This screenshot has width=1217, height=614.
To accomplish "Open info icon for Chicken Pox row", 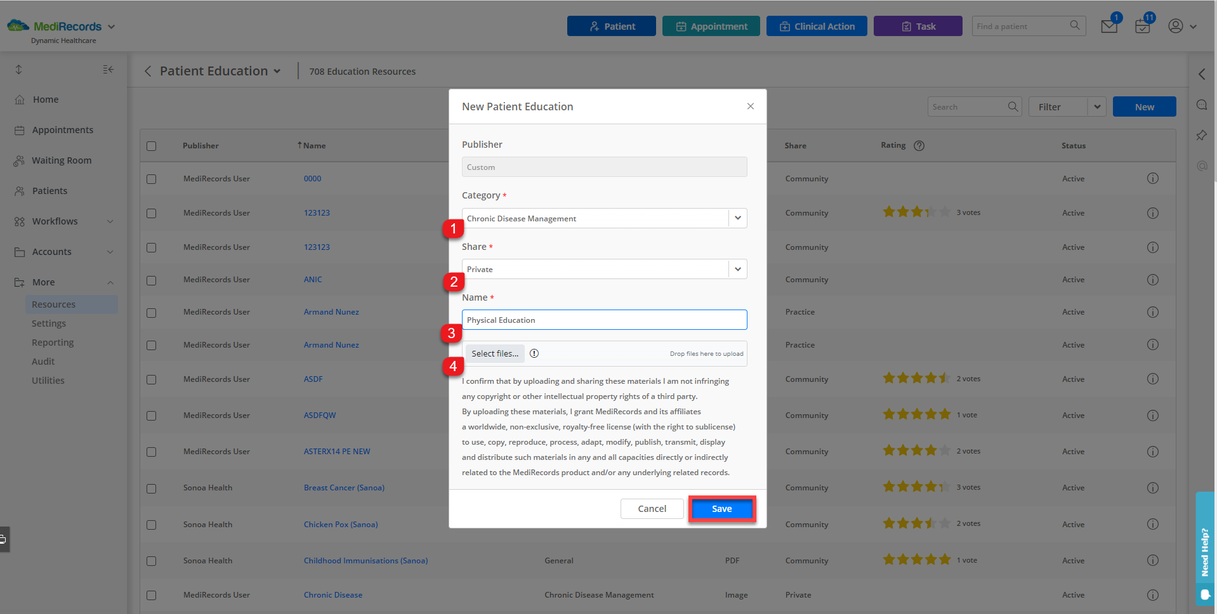I will coord(1152,524).
